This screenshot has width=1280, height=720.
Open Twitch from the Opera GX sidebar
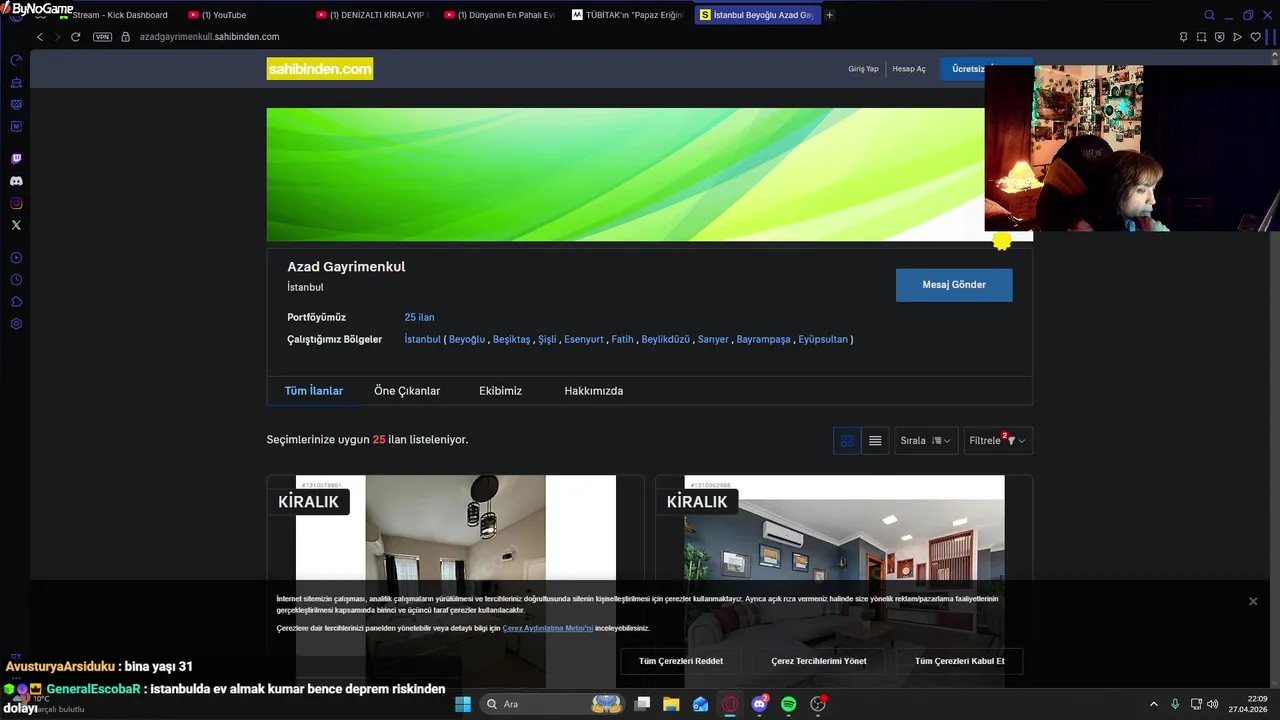tap(16, 159)
